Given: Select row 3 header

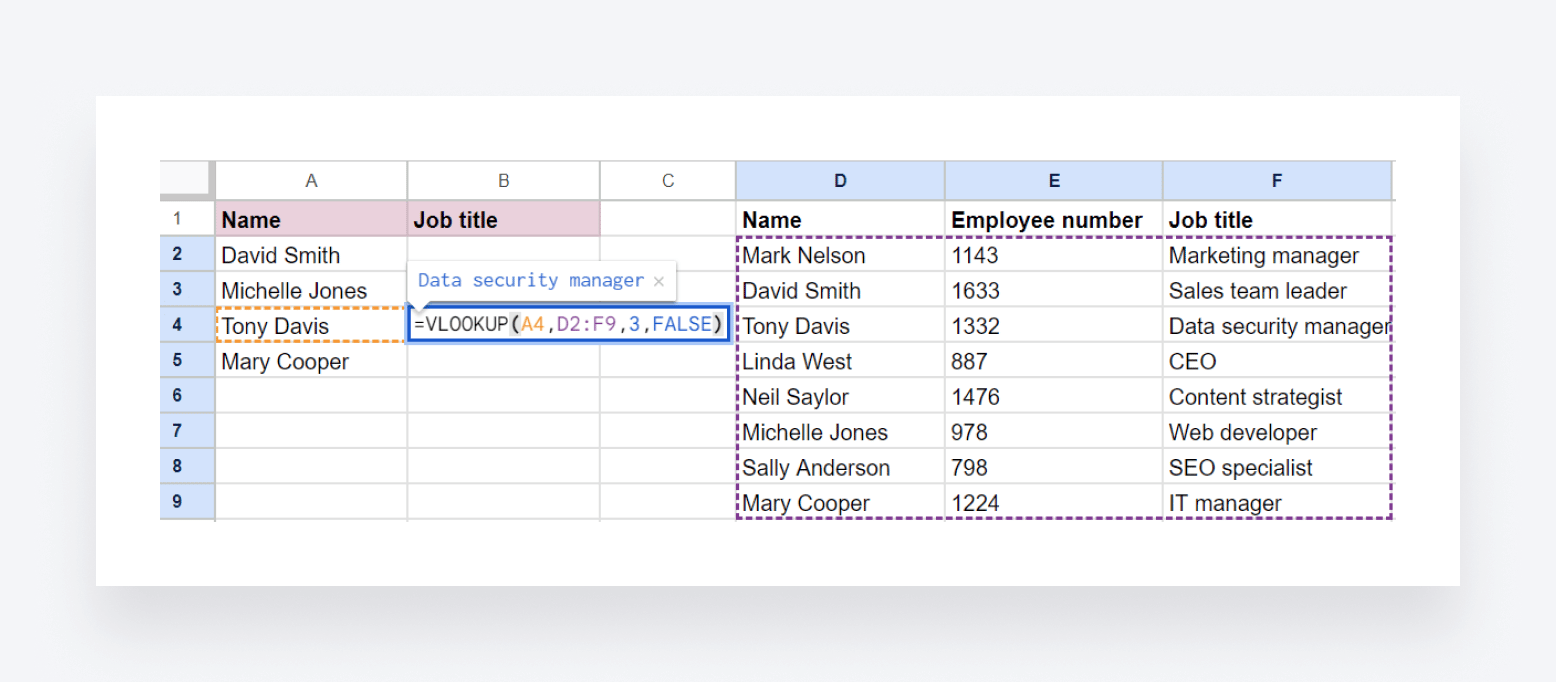Looking at the screenshot, I should pyautogui.click(x=187, y=290).
